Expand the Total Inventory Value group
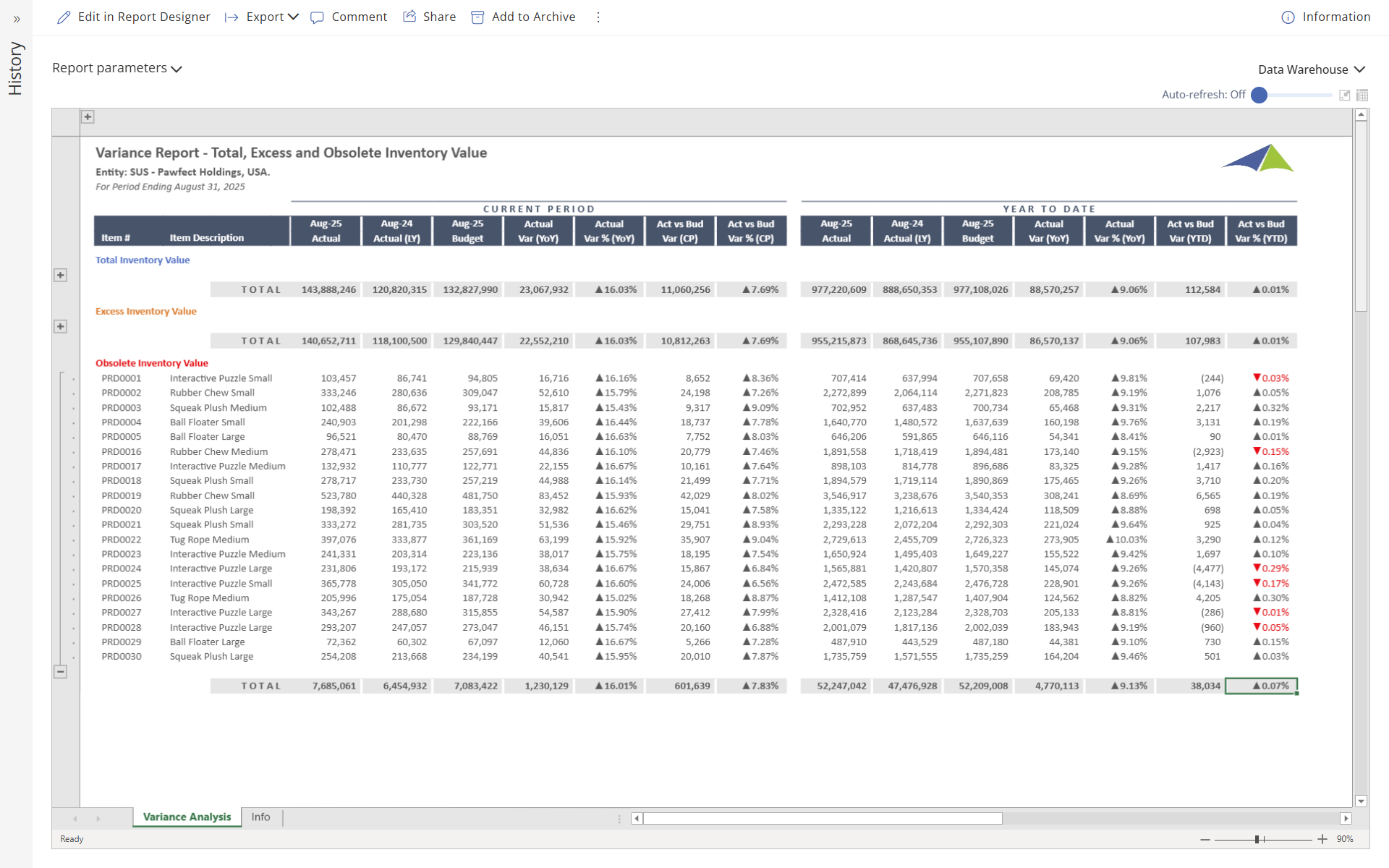Viewport: 1389px width, 868px height. coord(61,275)
